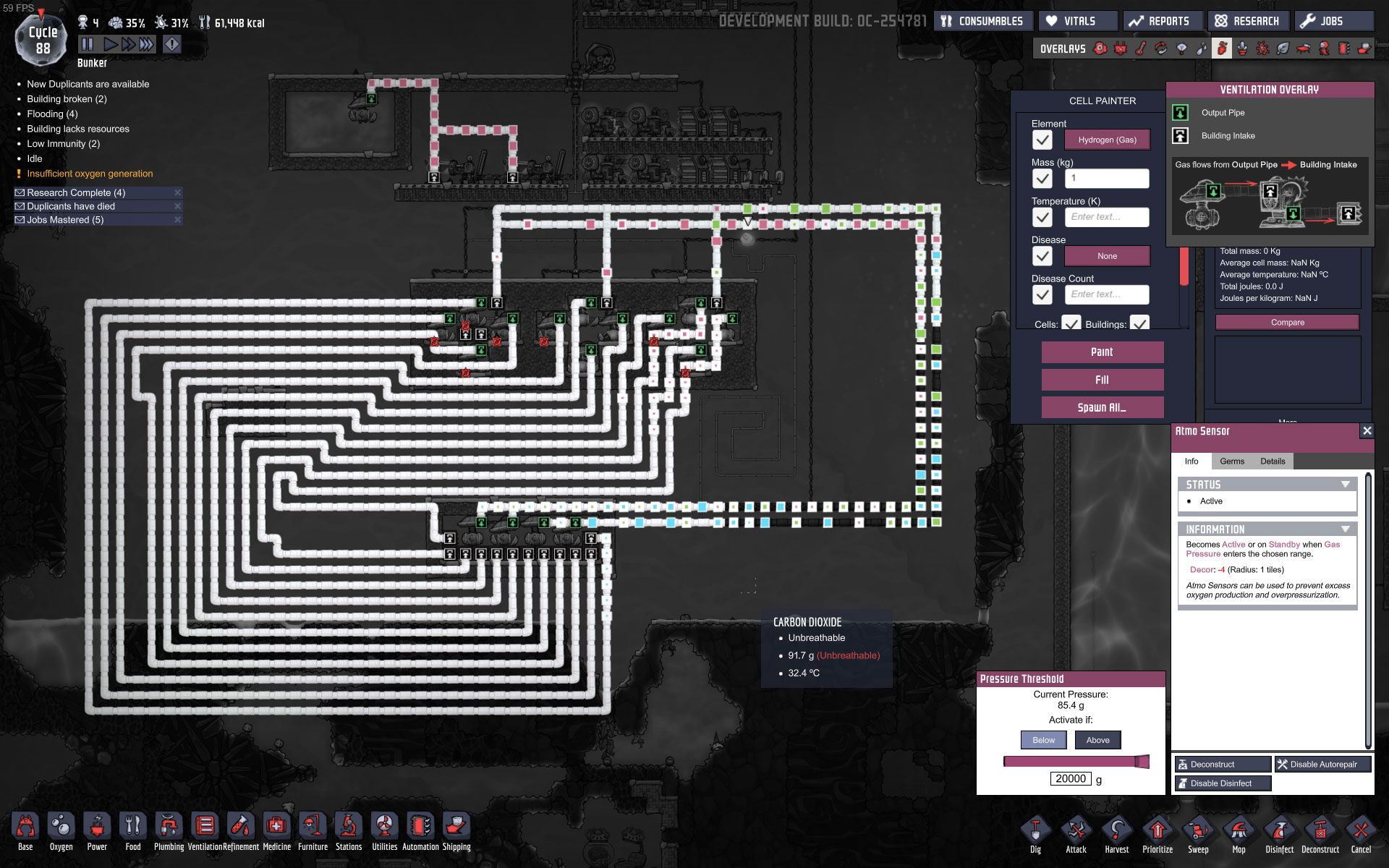Open the Hydrogen (Gas) element dropdown
This screenshot has width=1389, height=868.
[x=1107, y=140]
